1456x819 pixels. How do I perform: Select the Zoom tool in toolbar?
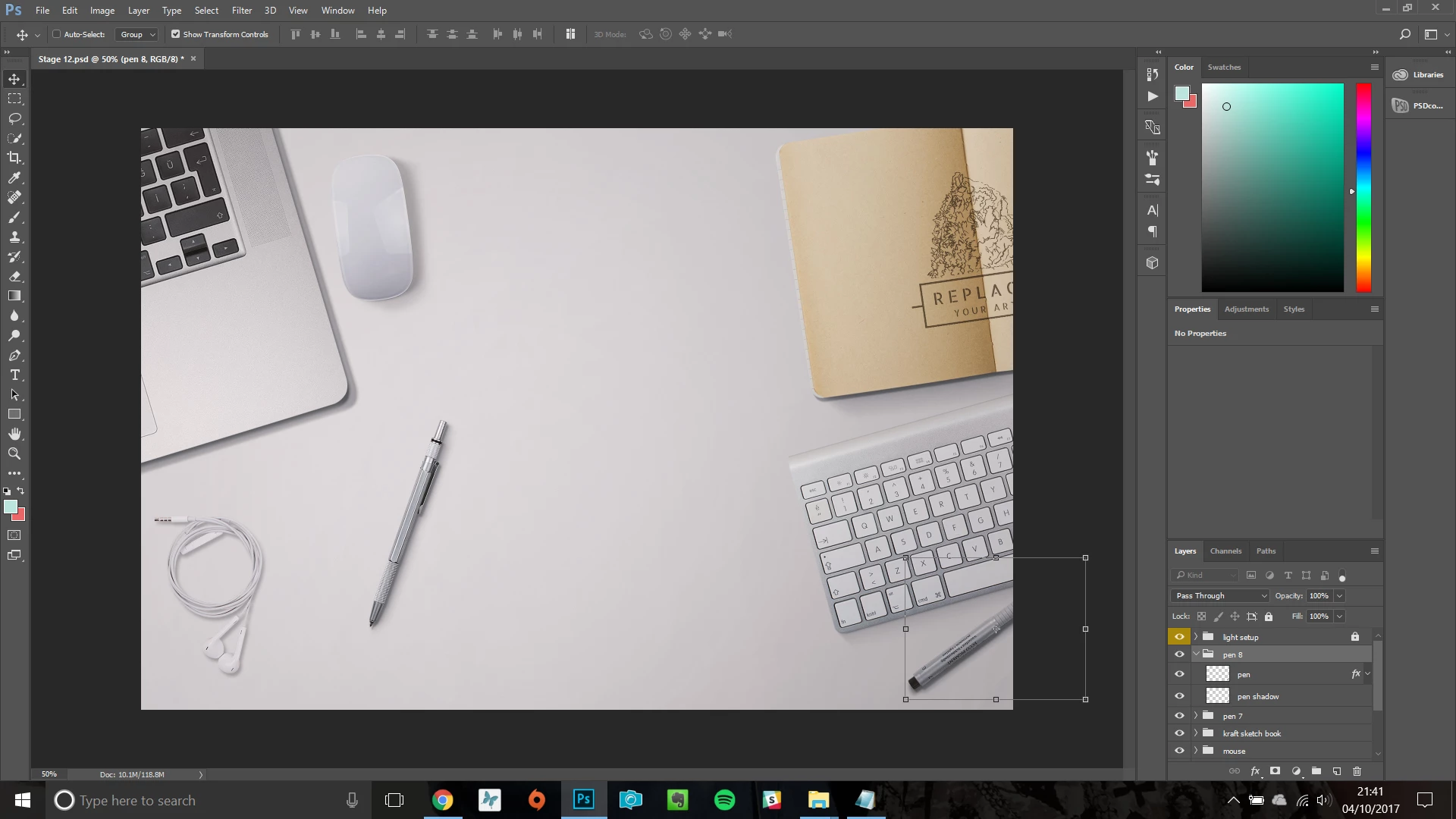click(x=14, y=453)
